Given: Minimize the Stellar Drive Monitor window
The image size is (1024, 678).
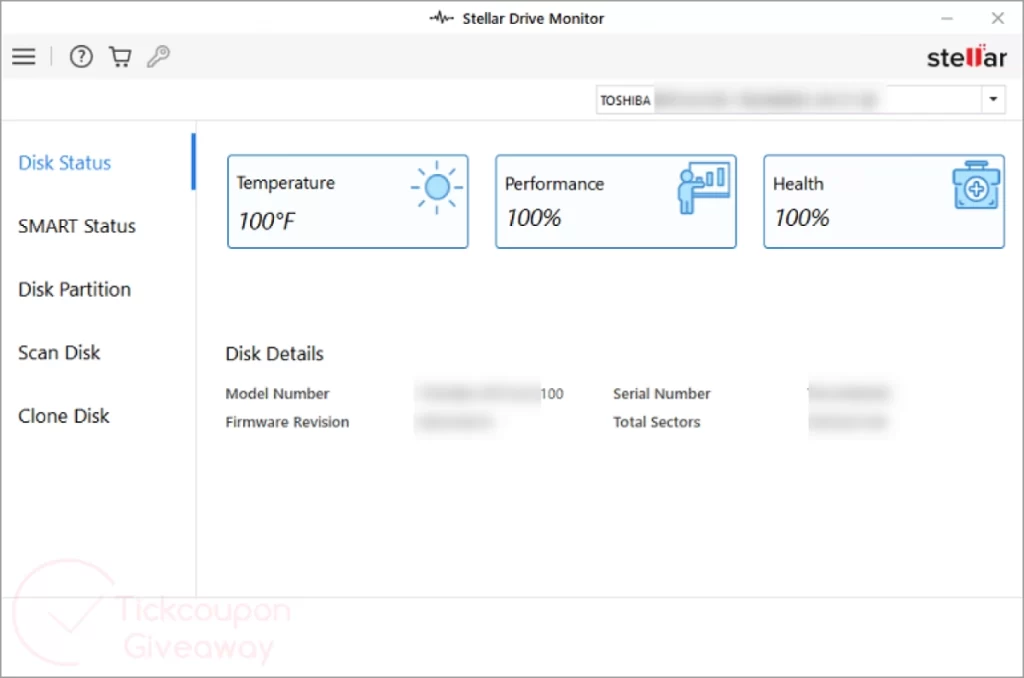Looking at the screenshot, I should tap(947, 18).
